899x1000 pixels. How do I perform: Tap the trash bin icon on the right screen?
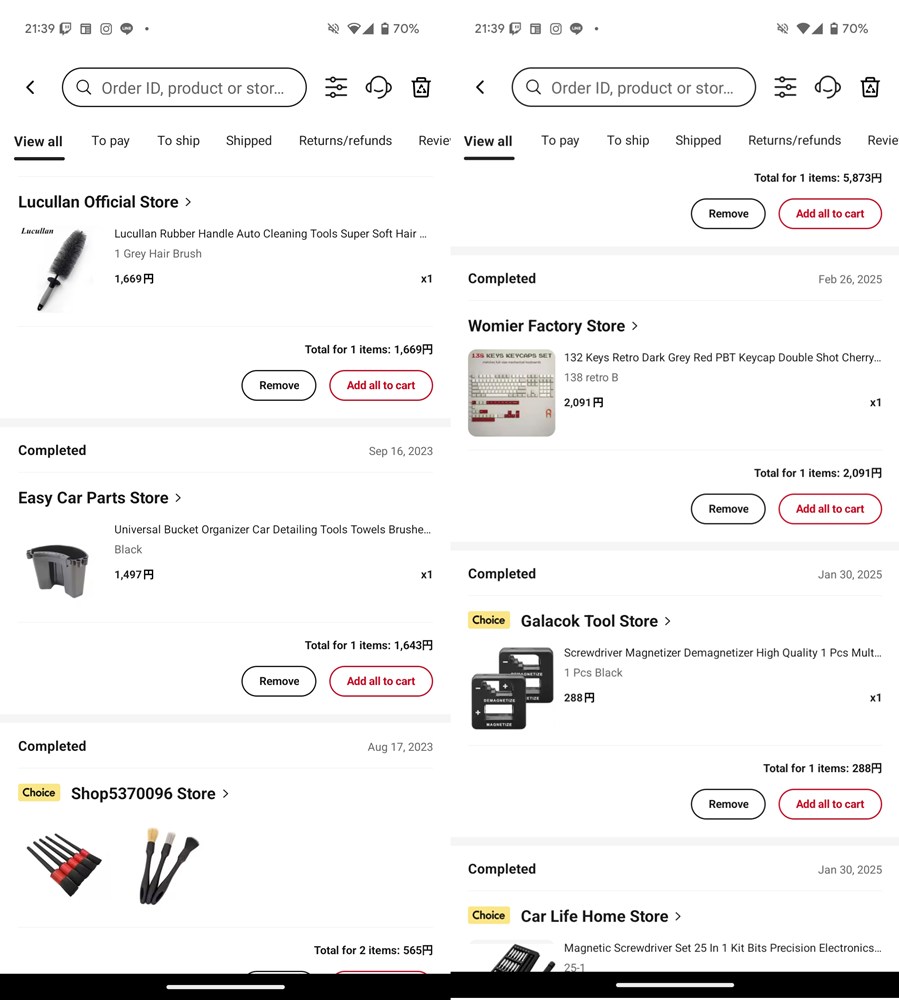870,88
